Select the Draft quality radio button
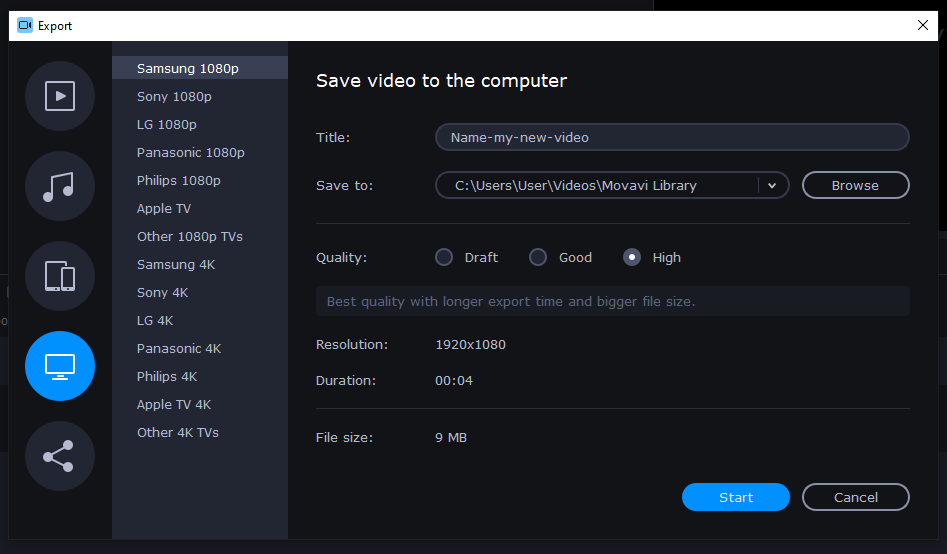This screenshot has height=554, width=947. [444, 257]
